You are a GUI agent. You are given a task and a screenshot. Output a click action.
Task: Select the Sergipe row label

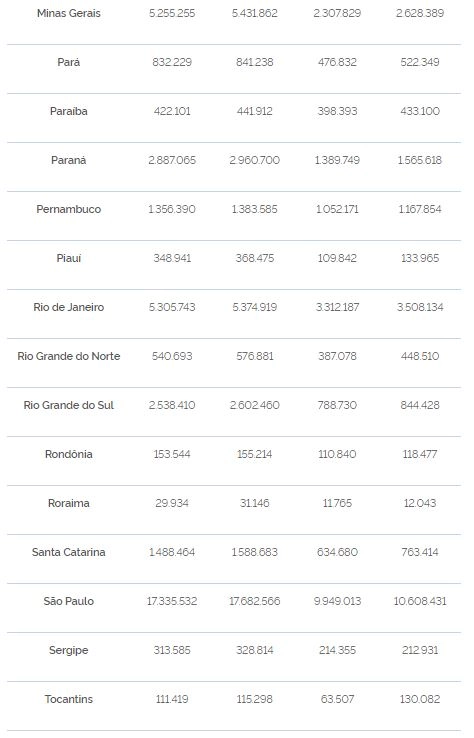69,650
